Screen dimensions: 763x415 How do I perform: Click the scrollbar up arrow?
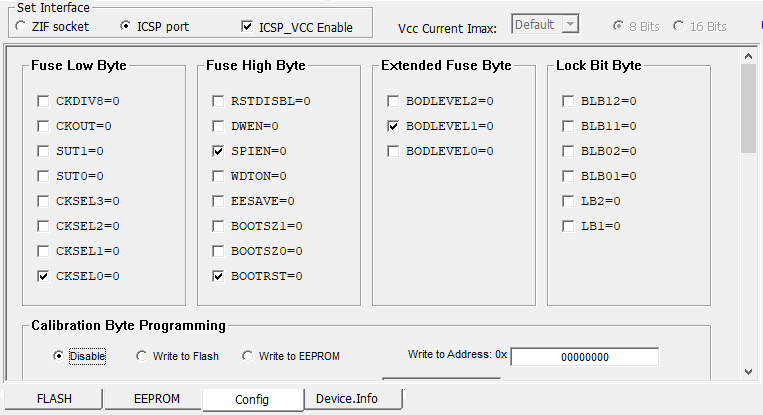pyautogui.click(x=748, y=56)
